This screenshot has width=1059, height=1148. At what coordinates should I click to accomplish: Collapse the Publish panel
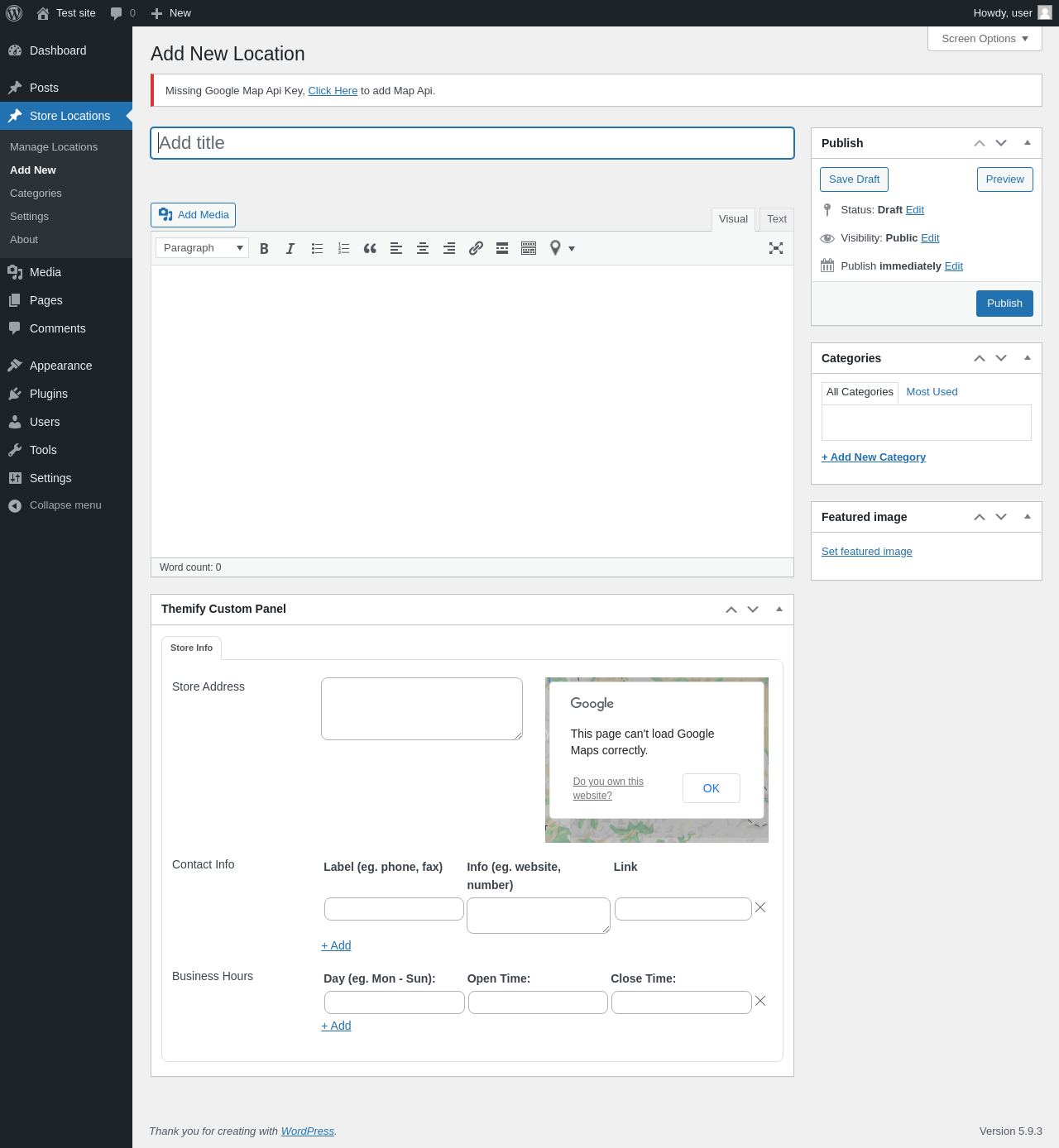point(1028,143)
